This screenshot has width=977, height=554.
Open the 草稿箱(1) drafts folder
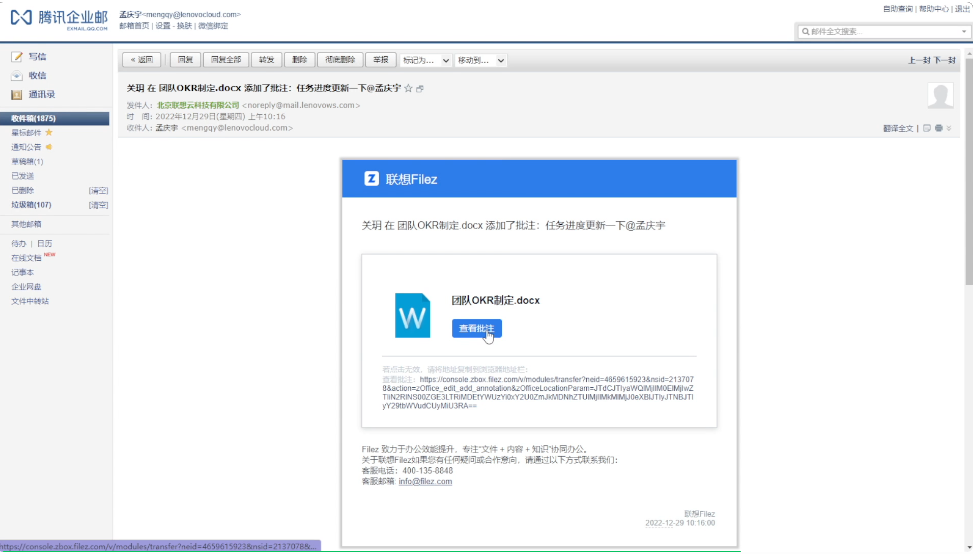[x=27, y=162]
